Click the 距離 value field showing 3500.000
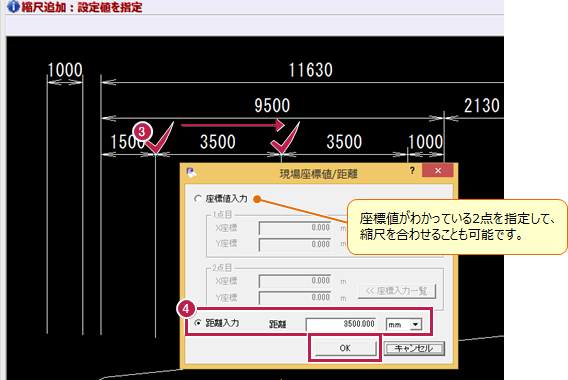This screenshot has height=380, width=568. click(x=341, y=324)
